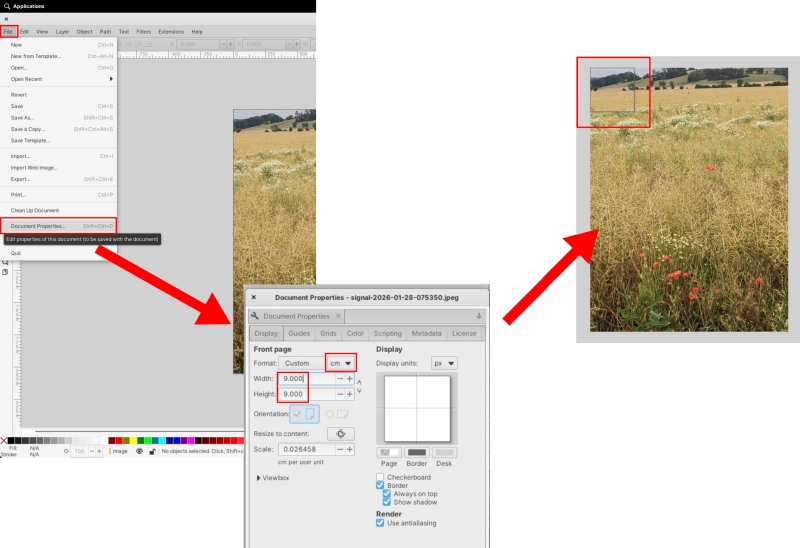
Task: Click the no-color X swatch in palette
Action: (x=4, y=440)
